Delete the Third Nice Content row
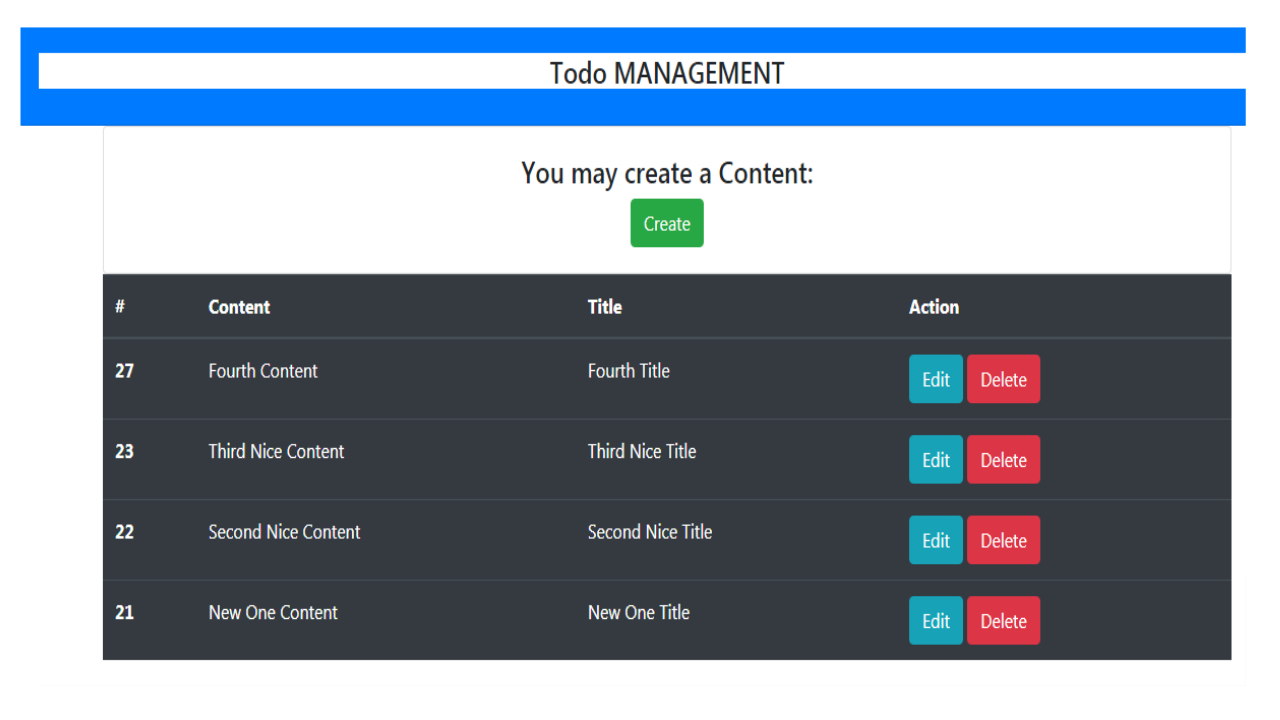The width and height of the screenshot is (1280, 720). [1003, 459]
